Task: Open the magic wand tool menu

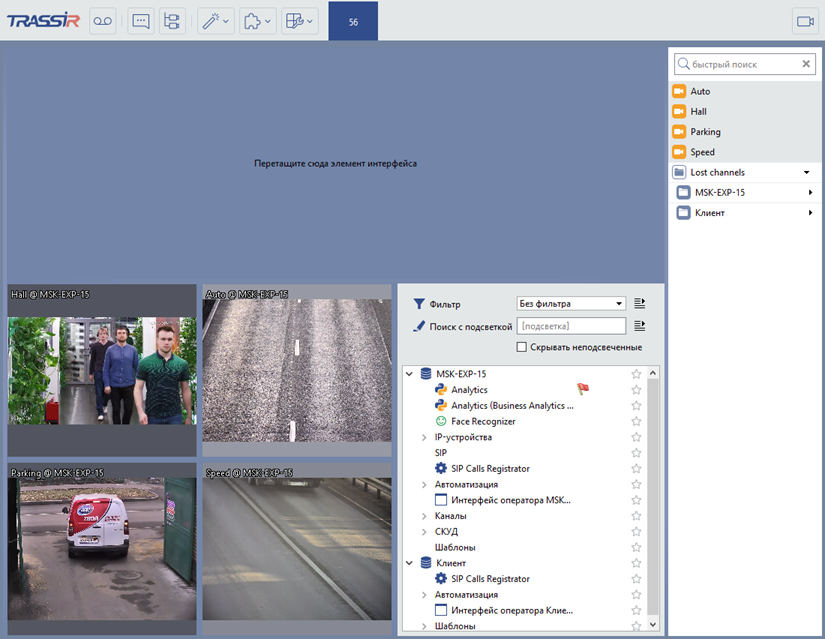Action: [x=214, y=20]
